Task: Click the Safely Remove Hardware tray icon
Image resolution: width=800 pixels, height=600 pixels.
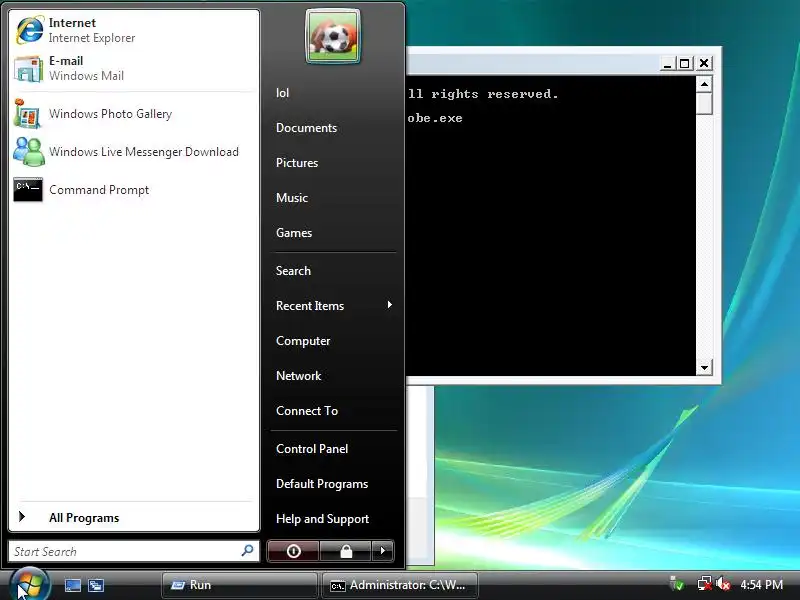Action: [x=677, y=583]
